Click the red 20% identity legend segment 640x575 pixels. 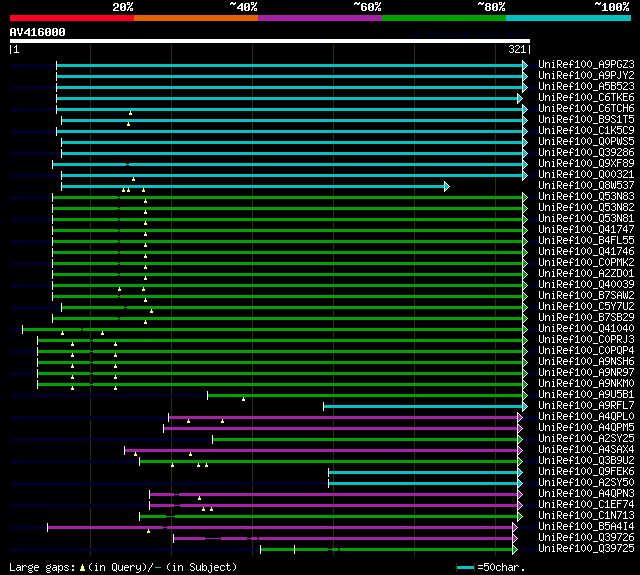tap(72, 18)
